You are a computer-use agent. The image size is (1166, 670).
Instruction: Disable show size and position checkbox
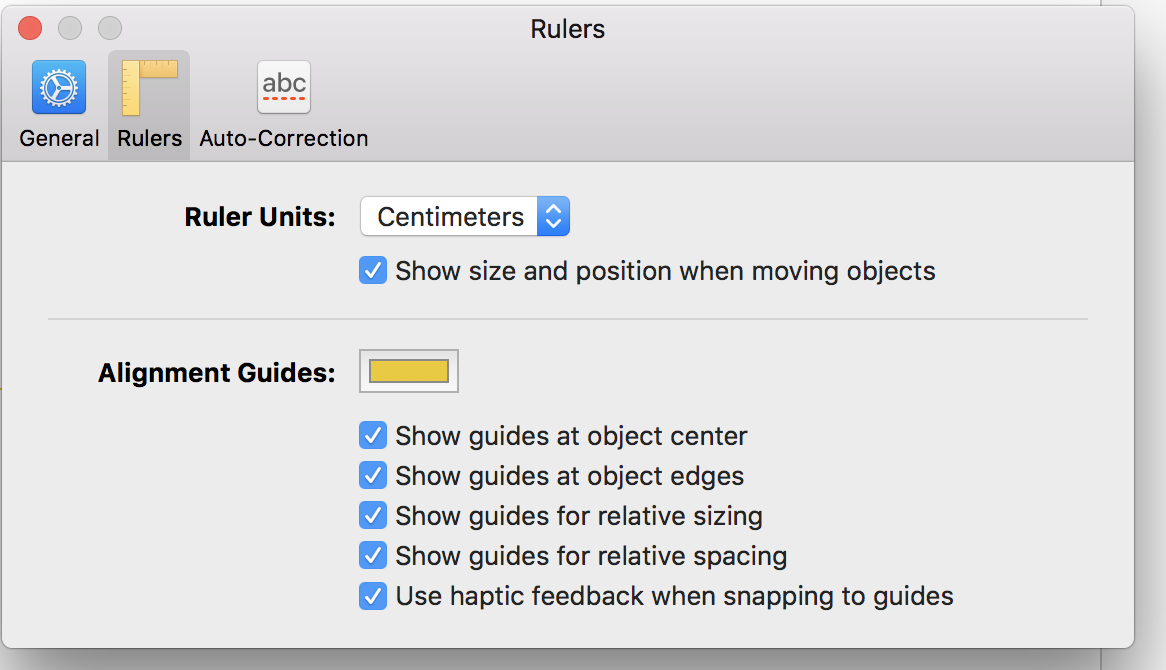372,271
